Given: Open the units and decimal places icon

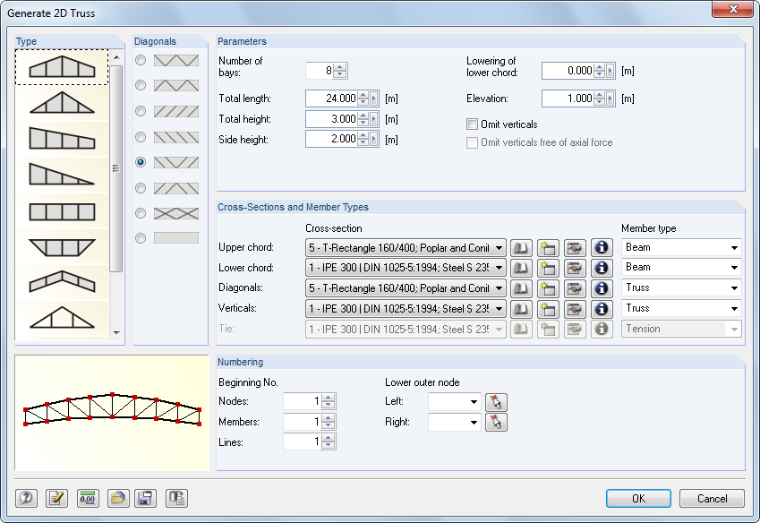Looking at the screenshot, I should 88,498.
